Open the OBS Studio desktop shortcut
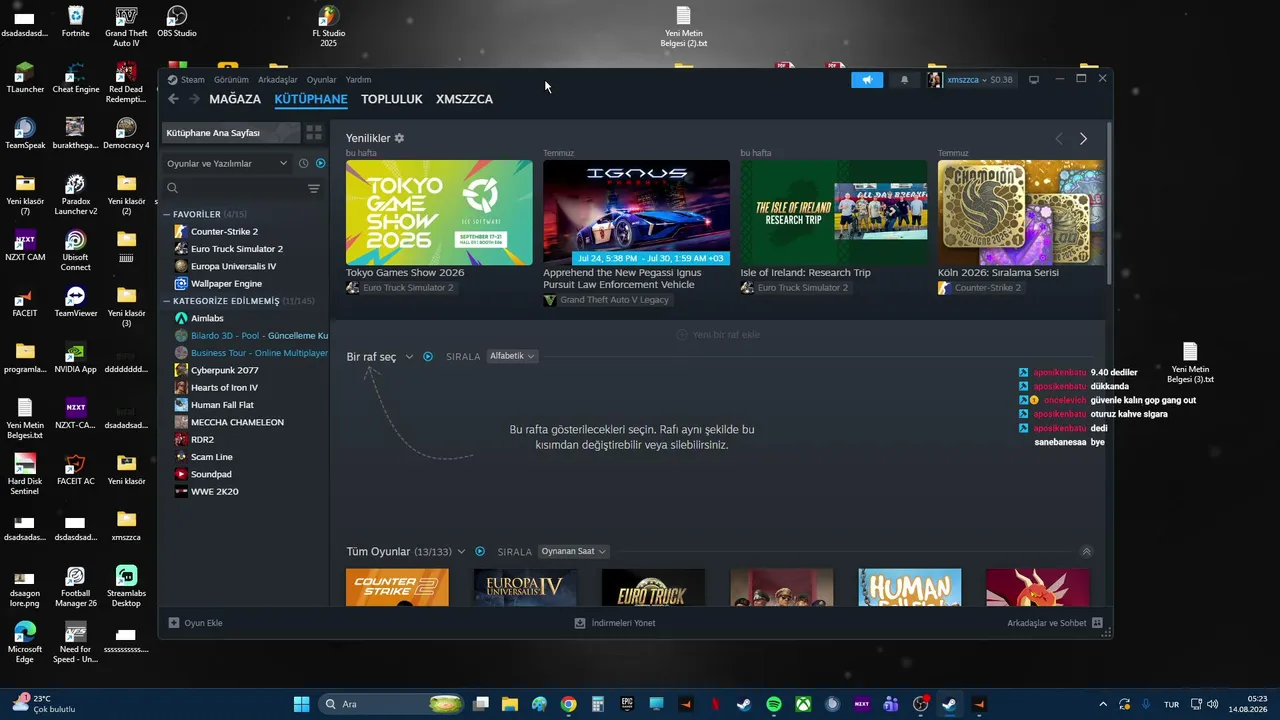This screenshot has width=1280, height=720. click(177, 22)
